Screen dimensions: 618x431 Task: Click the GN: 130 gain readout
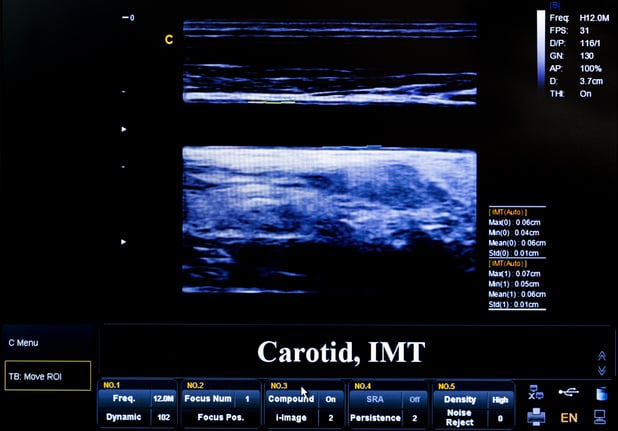pyautogui.click(x=571, y=56)
